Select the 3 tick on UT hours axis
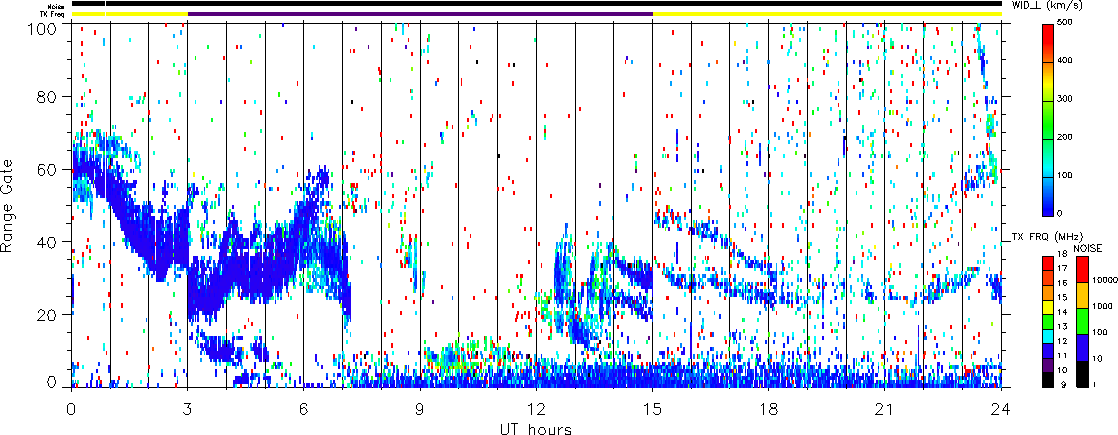Viewport: 1118px width, 435px height. coord(187,409)
